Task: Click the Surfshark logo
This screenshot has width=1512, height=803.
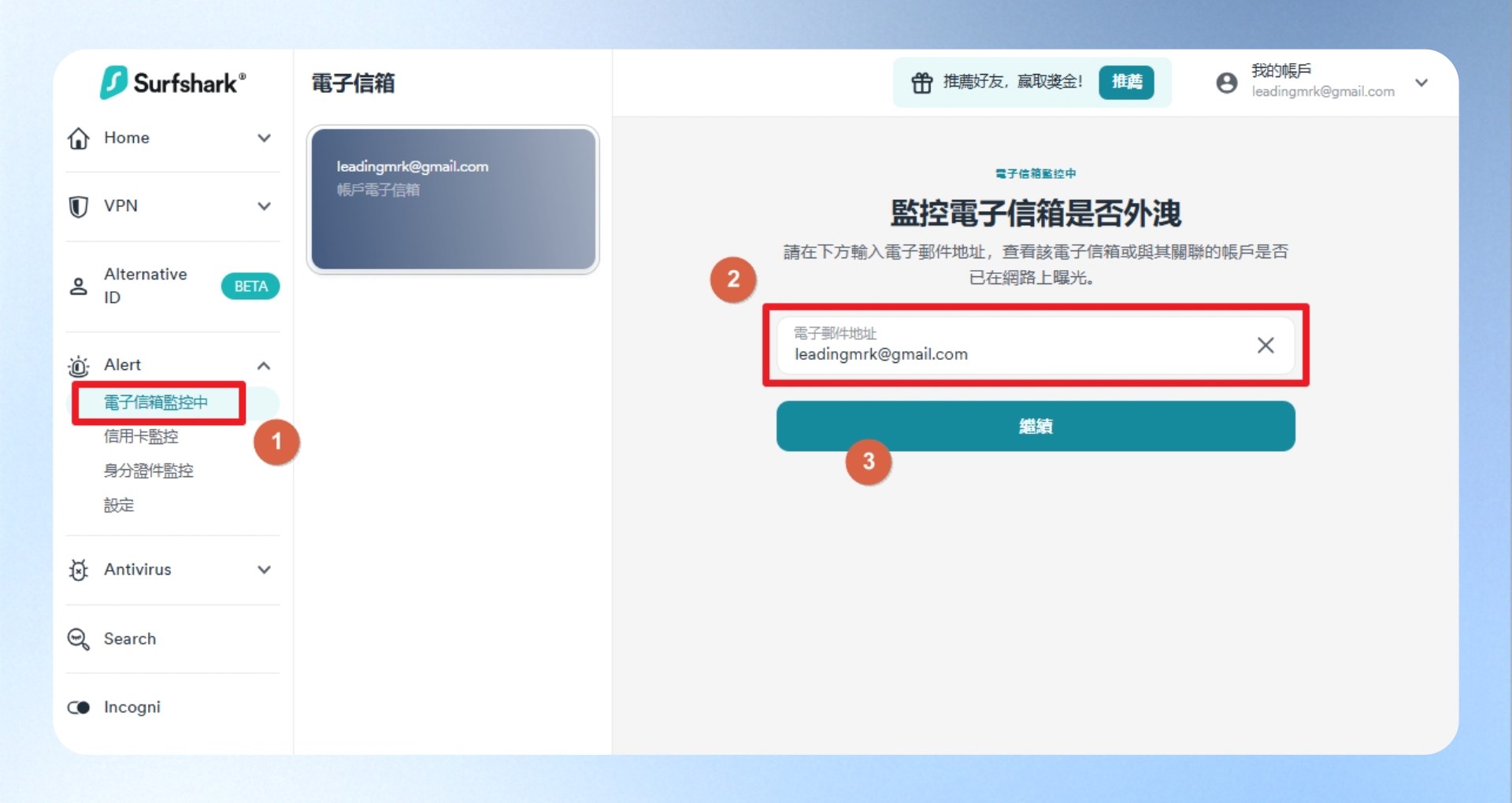Action: pos(172,83)
